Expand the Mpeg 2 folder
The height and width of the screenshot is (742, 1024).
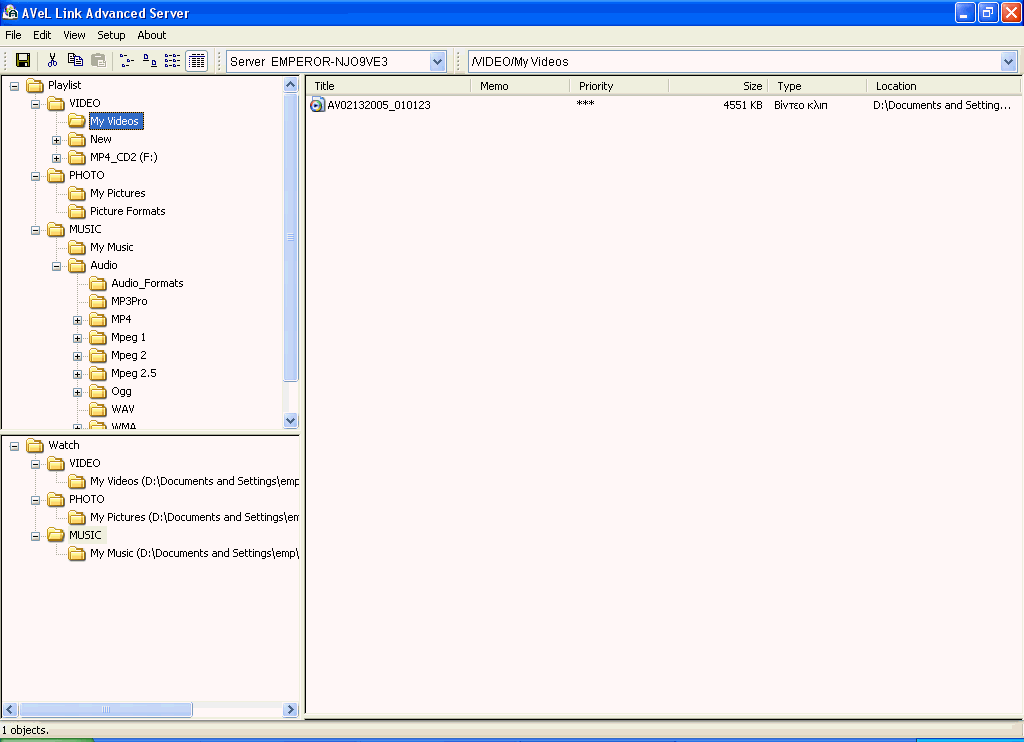point(77,356)
